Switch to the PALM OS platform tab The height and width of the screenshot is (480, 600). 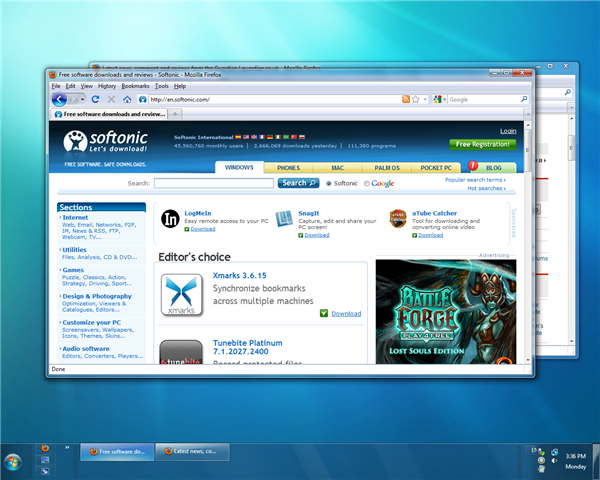(x=387, y=168)
